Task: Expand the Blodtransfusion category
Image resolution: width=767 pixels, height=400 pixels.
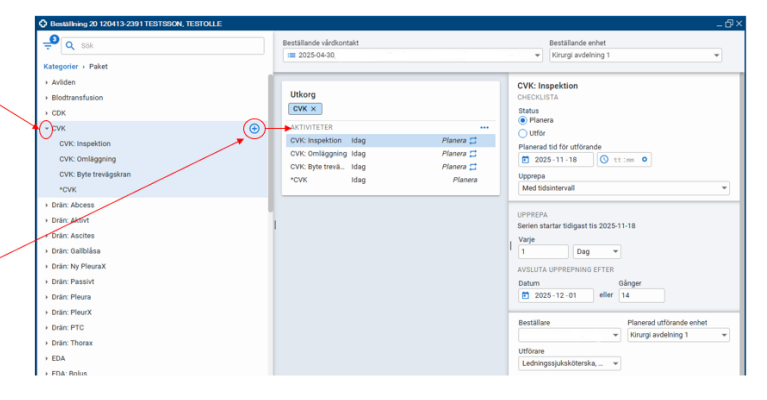Action: [x=47, y=98]
